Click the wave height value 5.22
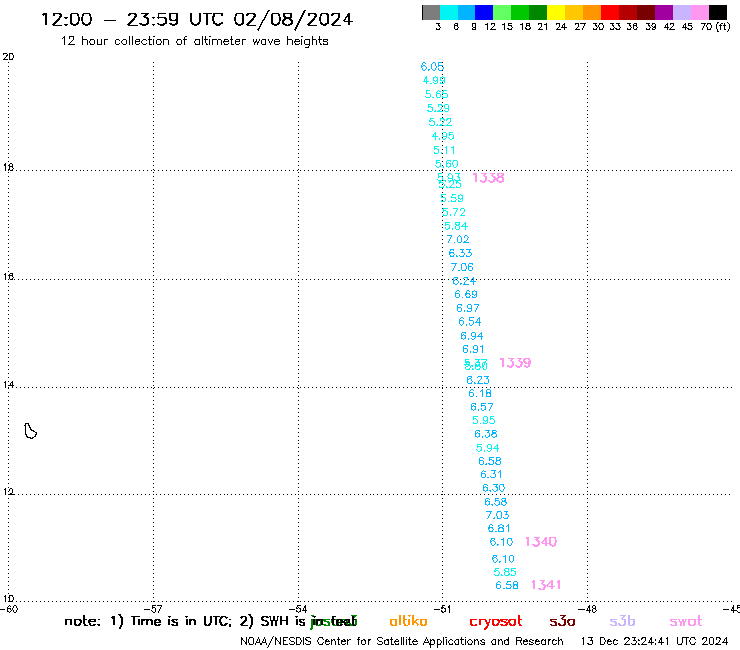The height and width of the screenshot is (650, 740). click(440, 122)
